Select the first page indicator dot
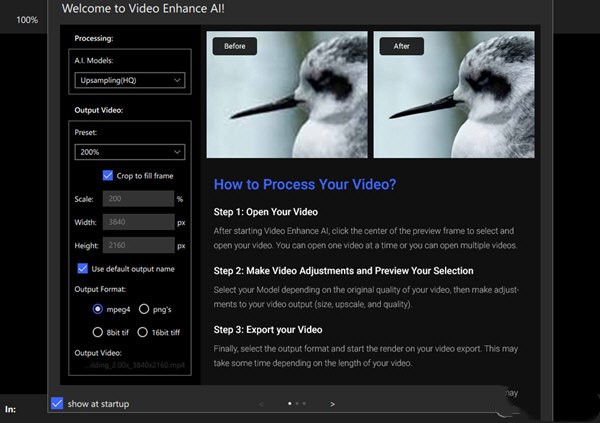Screen dimensions: 600x423 (290, 403)
